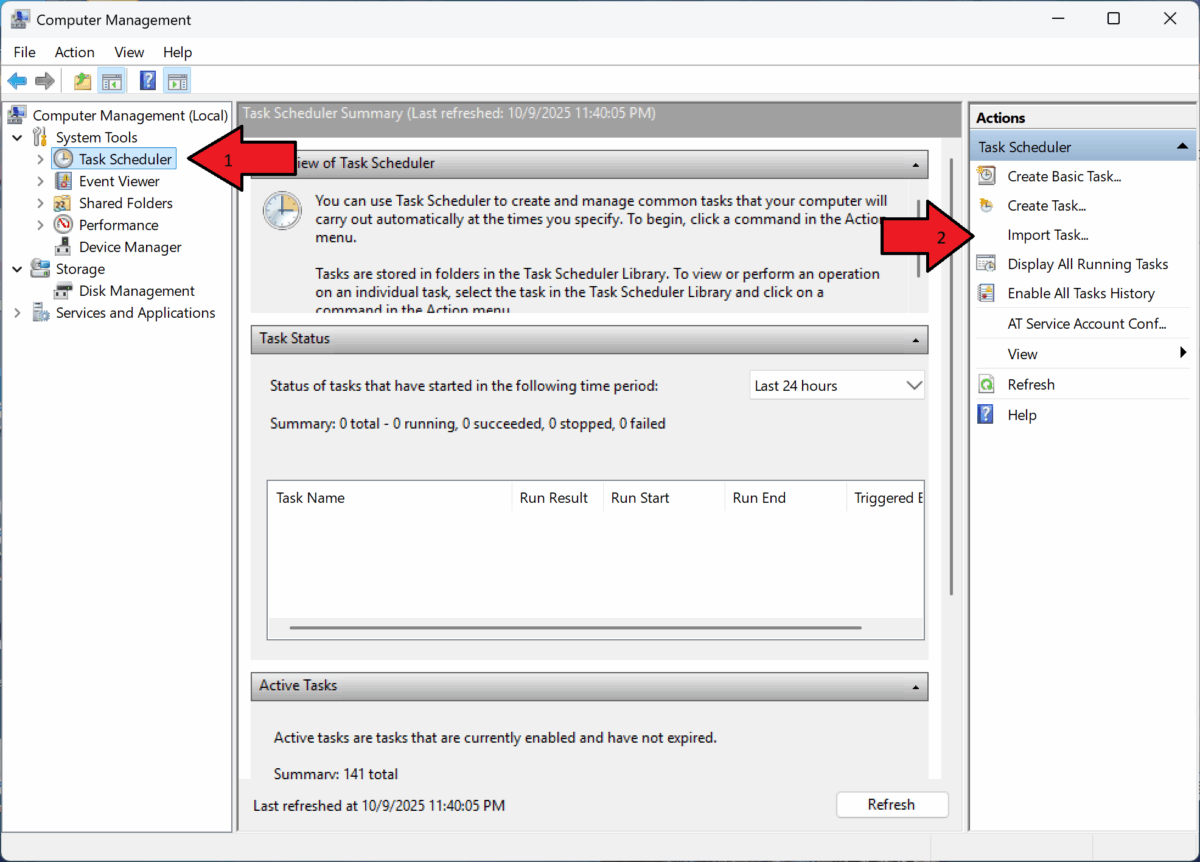Click the Show/Hide Action Pane toolbar icon
This screenshot has height=862, width=1200.
[x=178, y=80]
